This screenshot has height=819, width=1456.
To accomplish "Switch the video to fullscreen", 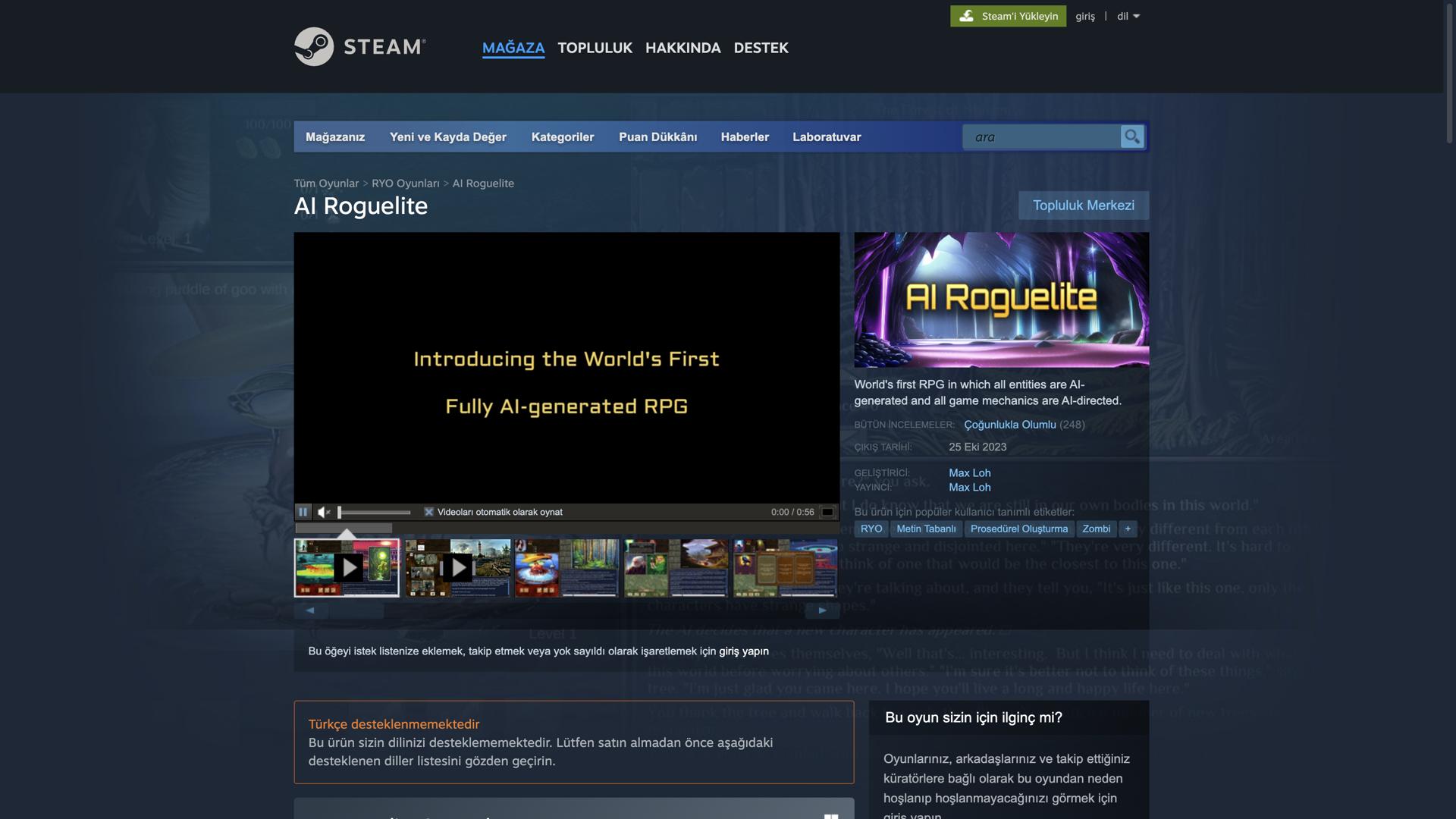I will 828,512.
